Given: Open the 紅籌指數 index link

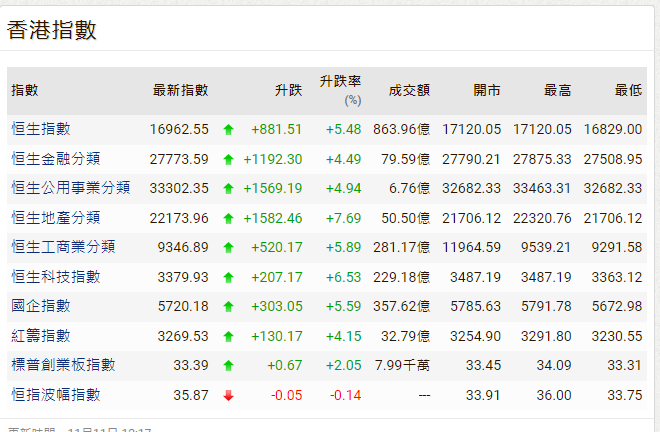Looking at the screenshot, I should coord(41,336).
